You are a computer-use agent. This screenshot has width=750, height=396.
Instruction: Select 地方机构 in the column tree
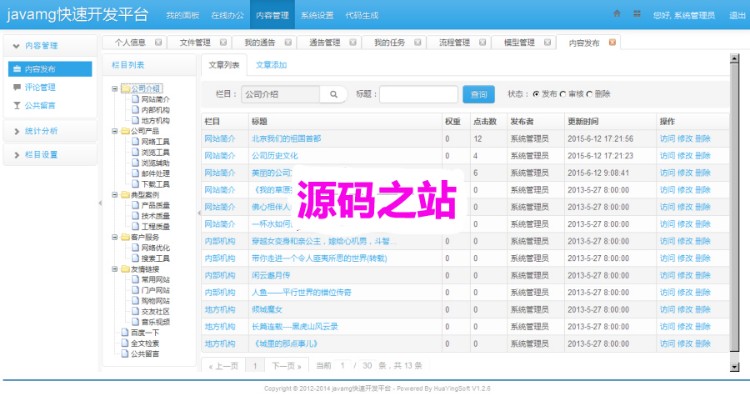click(155, 121)
